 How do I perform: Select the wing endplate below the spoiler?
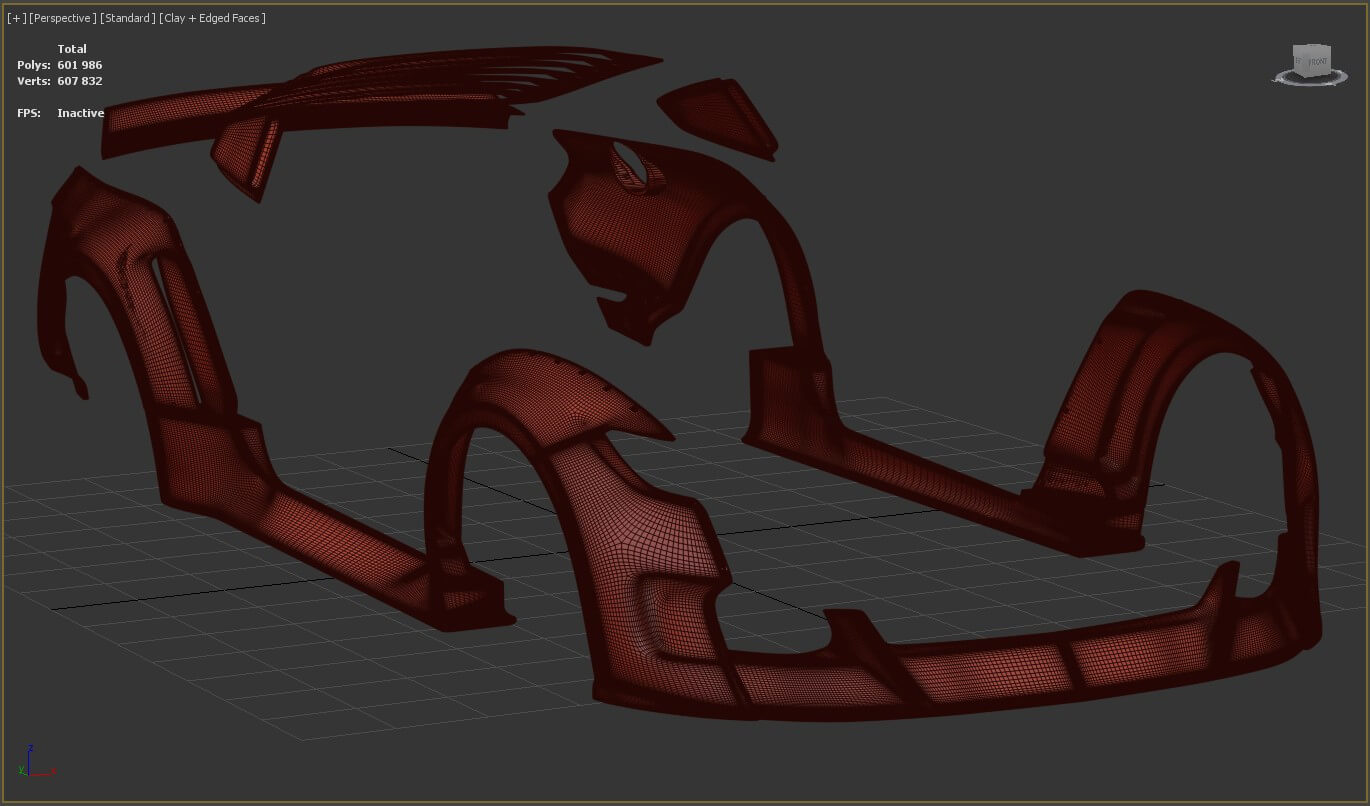click(x=250, y=155)
